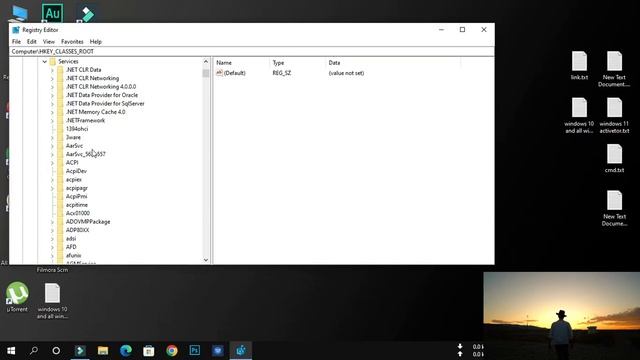Viewport: 640px width, 360px height.
Task: Expand the AarSvc key
Action: 52,146
